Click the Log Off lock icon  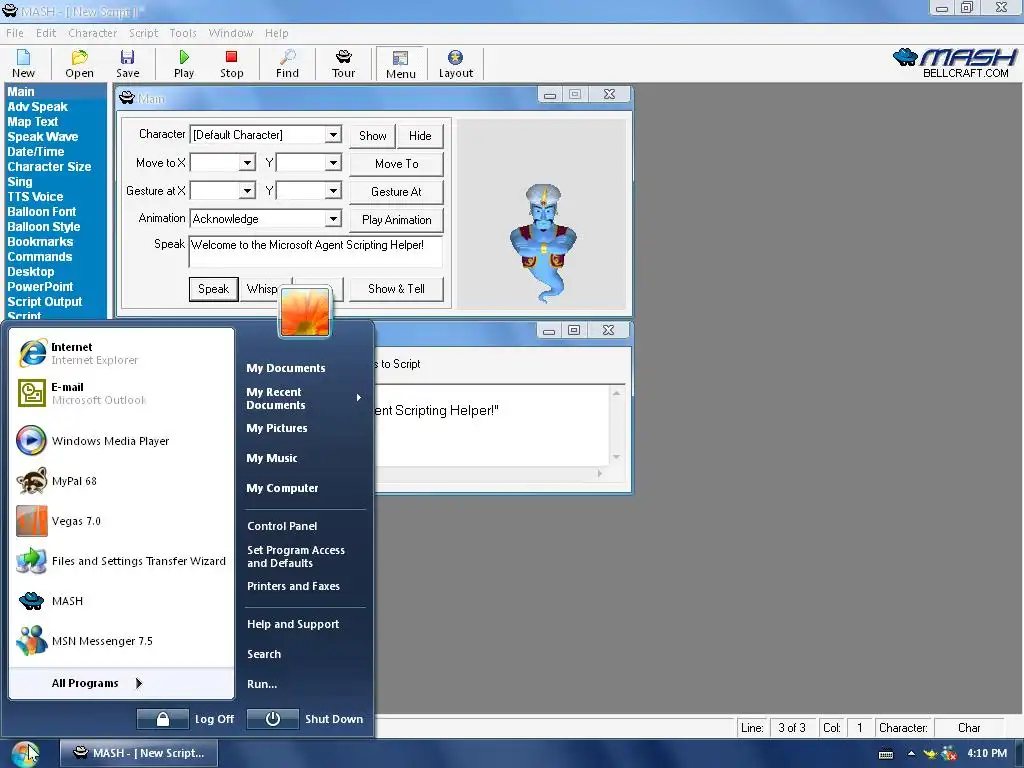(x=163, y=719)
